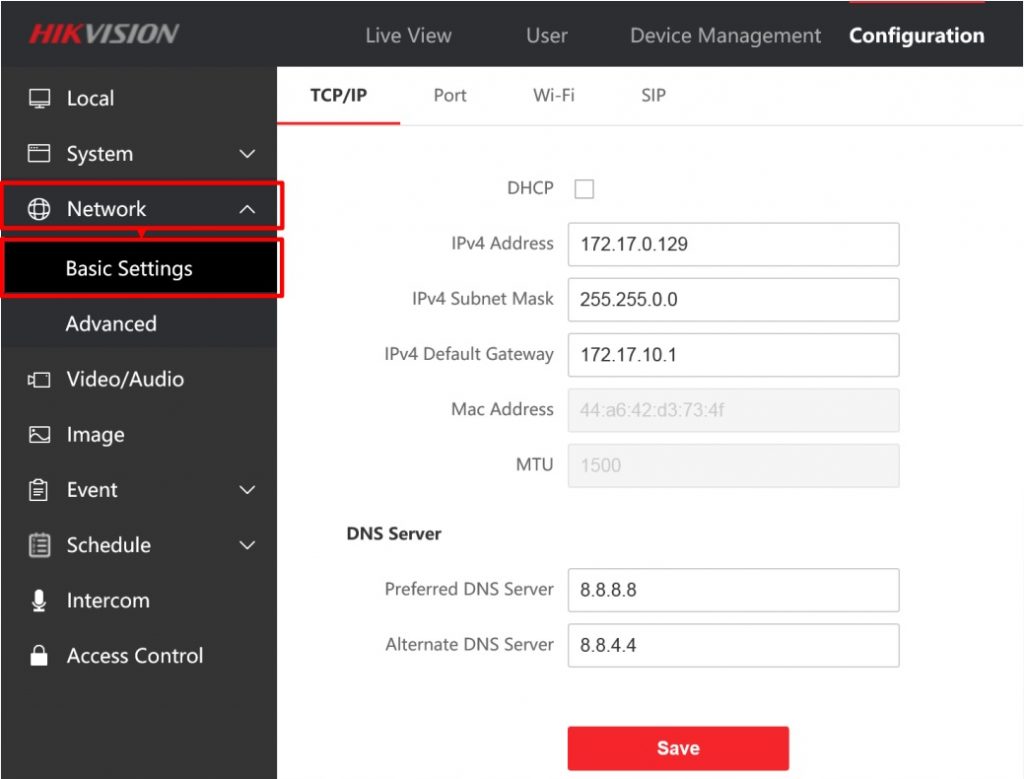Click the Network globe icon
This screenshot has width=1024, height=779.
click(39, 209)
